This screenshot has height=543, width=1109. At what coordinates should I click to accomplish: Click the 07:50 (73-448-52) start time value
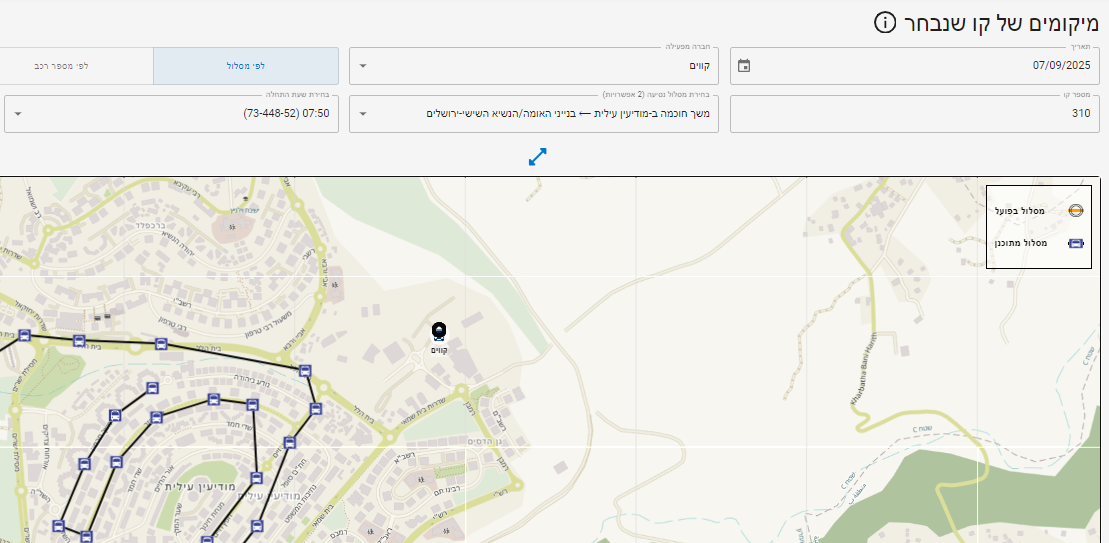[x=286, y=114]
